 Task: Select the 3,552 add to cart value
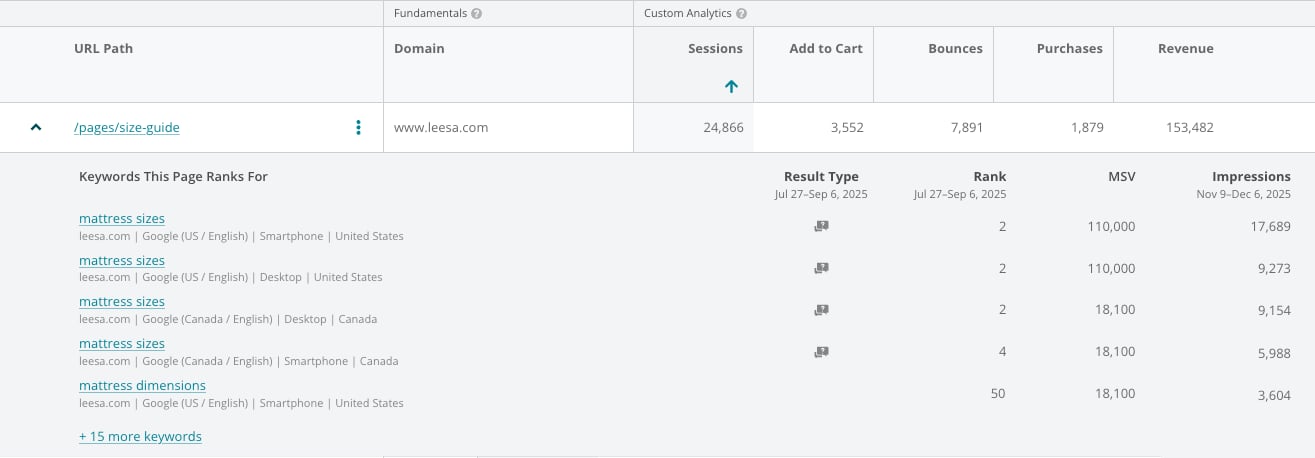847,128
